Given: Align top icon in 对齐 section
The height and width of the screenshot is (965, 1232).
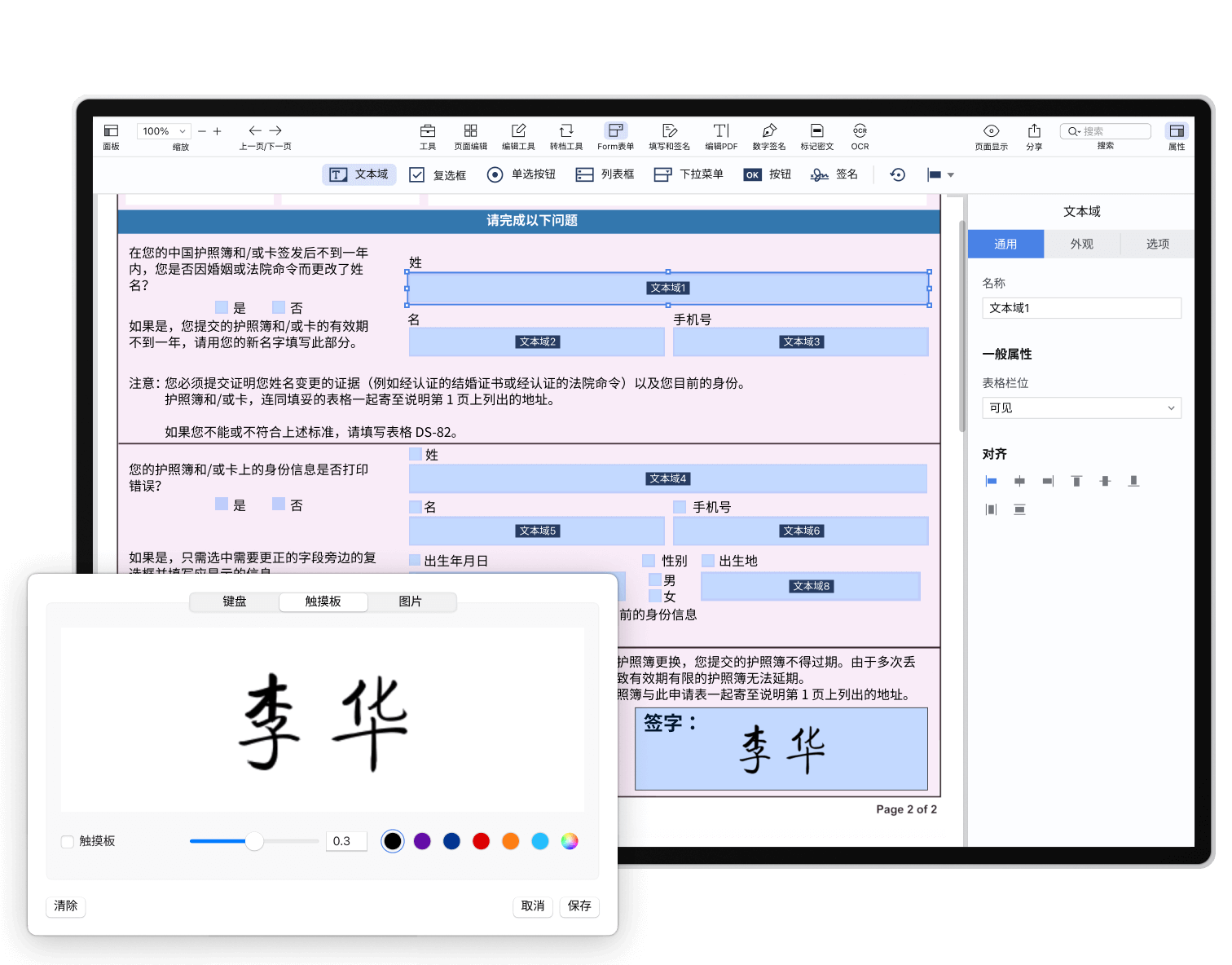Looking at the screenshot, I should tap(1076, 481).
